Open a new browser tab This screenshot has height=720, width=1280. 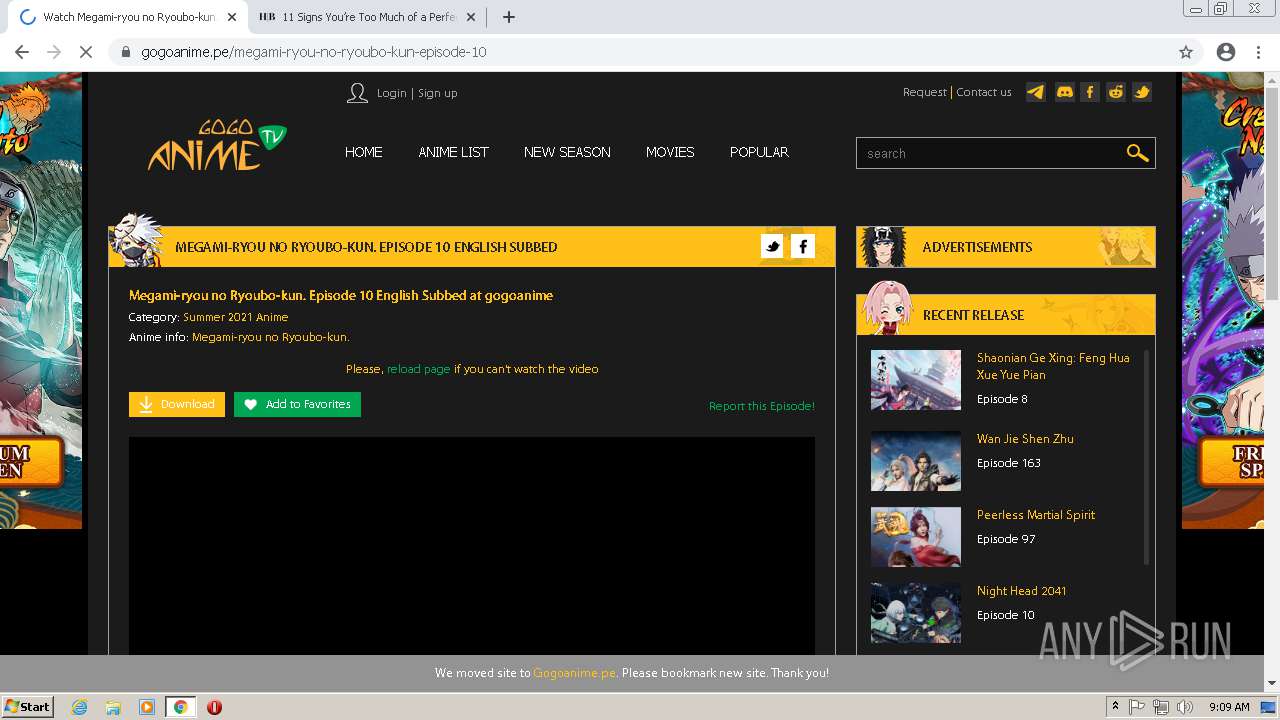click(x=508, y=17)
